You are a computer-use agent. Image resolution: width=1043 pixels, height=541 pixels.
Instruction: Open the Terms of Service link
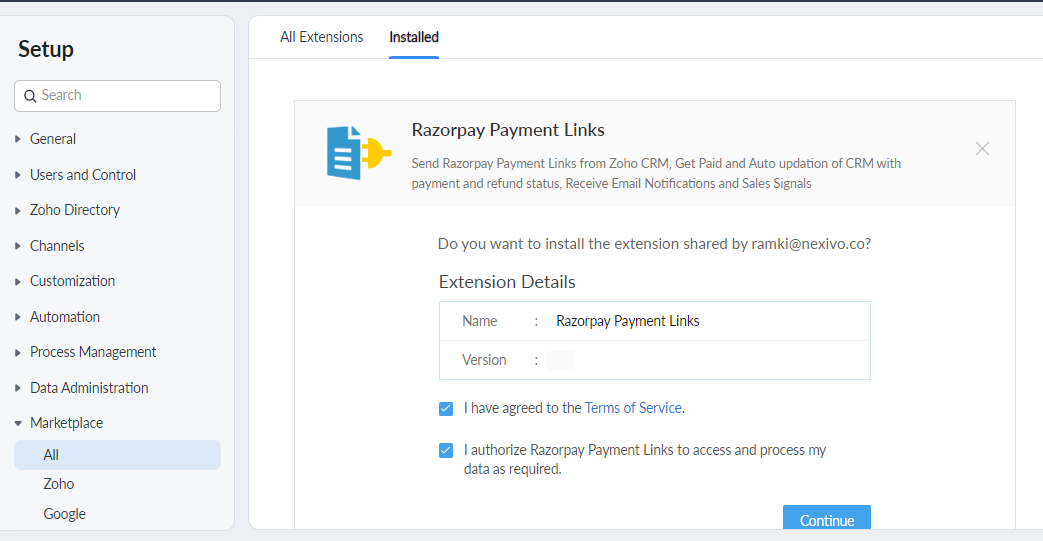633,408
